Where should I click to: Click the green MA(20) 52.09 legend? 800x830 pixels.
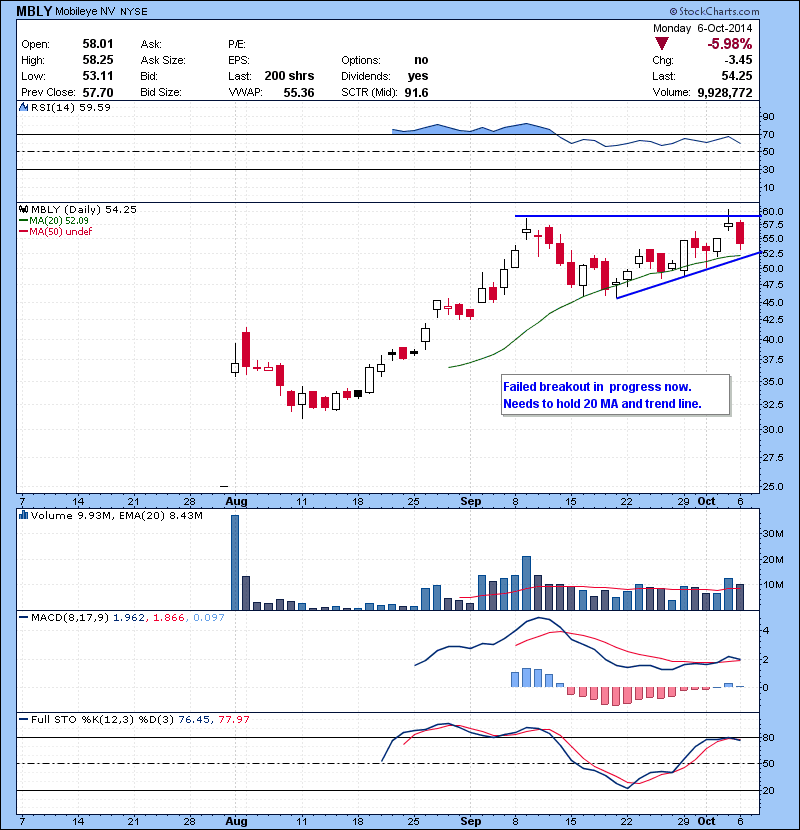point(54,221)
